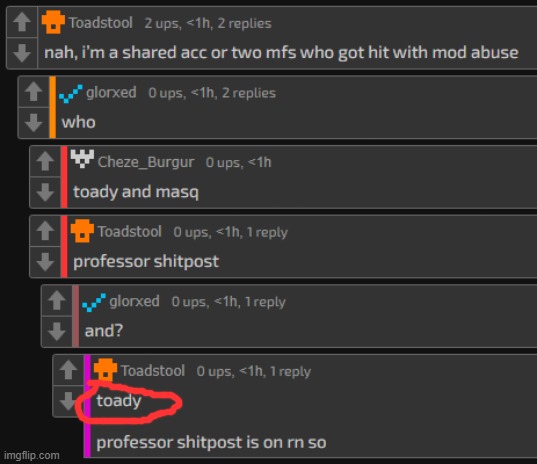Downvote Cheze_Burgur's "toady and masq" comment
Screen dimensions: 537x464
tap(45, 192)
